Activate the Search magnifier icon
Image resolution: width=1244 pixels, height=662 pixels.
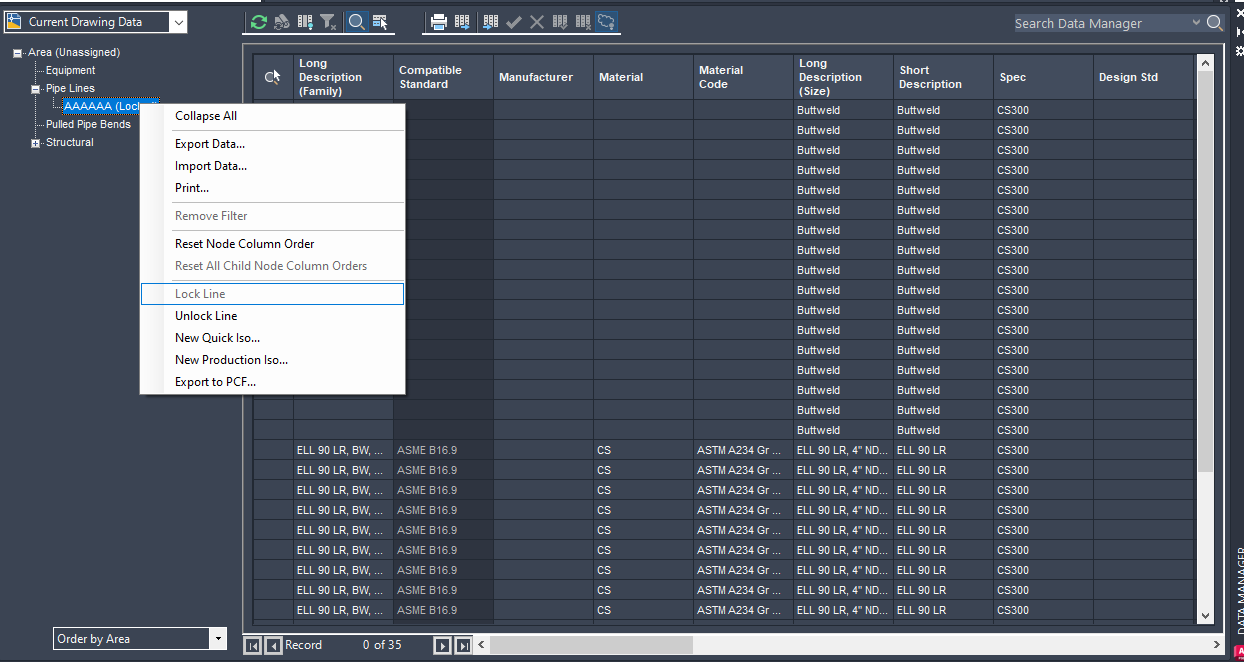[x=356, y=21]
